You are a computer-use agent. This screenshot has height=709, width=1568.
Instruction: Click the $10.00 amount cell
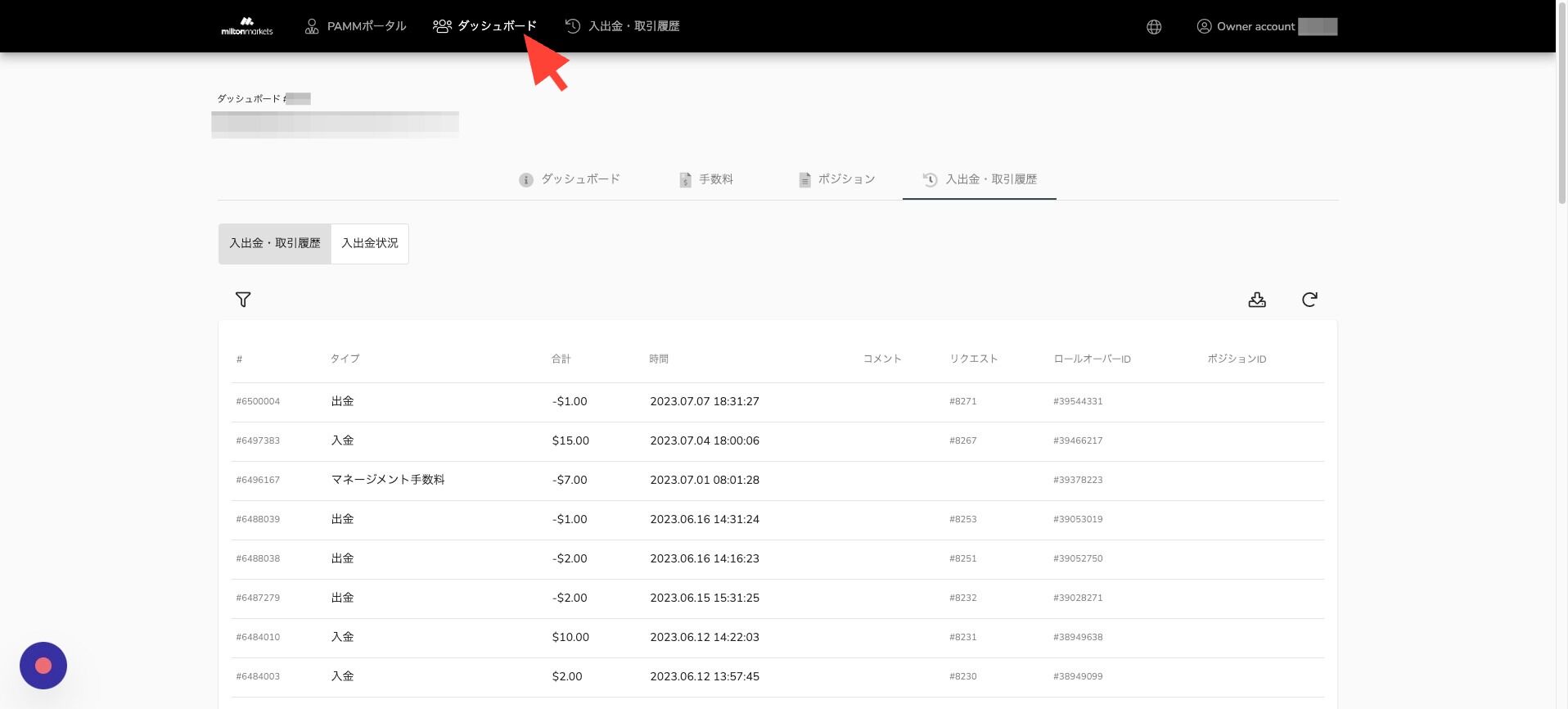[570, 637]
